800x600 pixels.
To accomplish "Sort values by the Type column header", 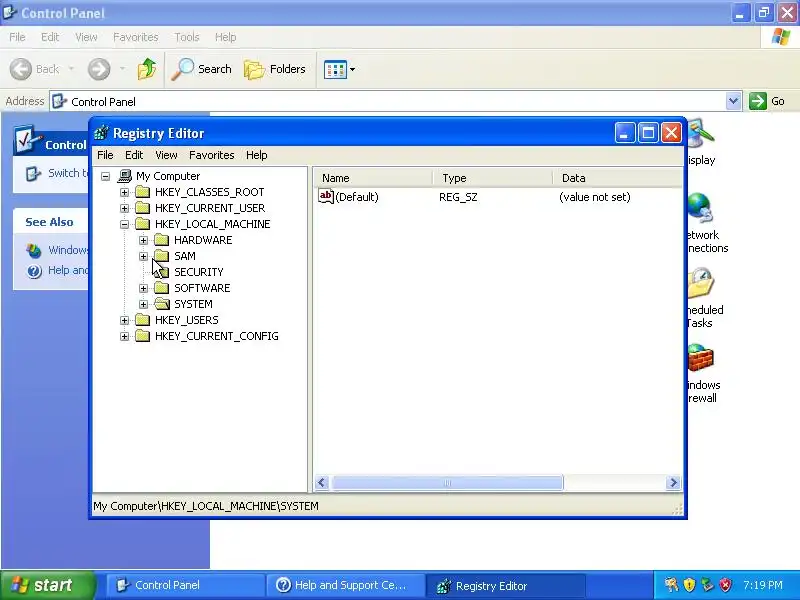I will coord(493,178).
